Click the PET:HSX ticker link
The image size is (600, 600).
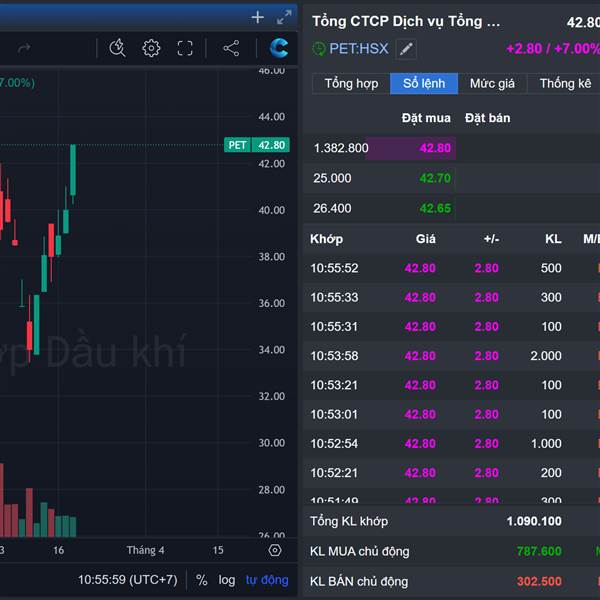(x=358, y=49)
